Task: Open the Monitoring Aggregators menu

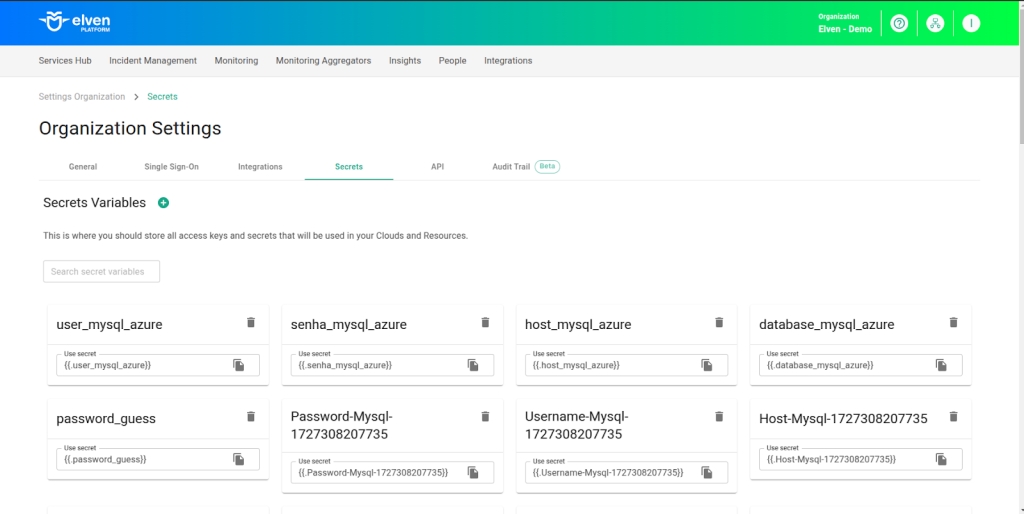Action: click(x=323, y=61)
